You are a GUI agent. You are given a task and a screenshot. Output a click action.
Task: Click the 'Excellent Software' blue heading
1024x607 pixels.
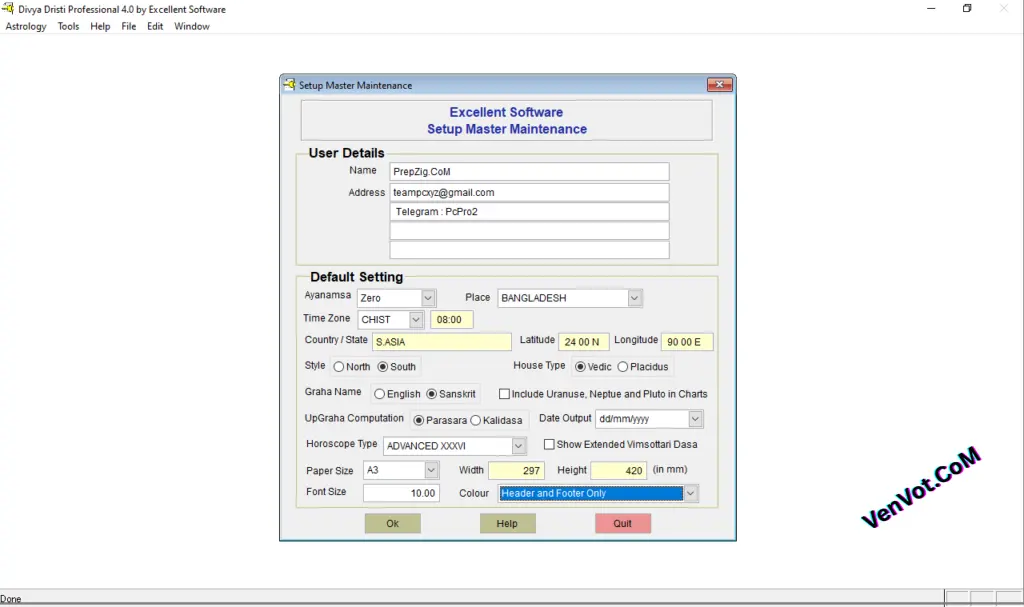[506, 112]
